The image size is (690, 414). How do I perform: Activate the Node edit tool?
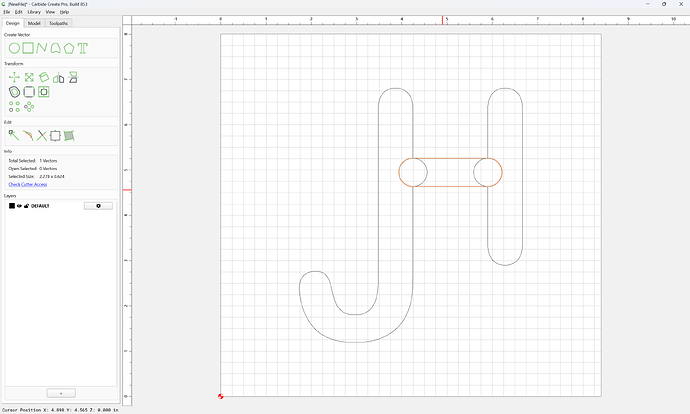[x=14, y=136]
